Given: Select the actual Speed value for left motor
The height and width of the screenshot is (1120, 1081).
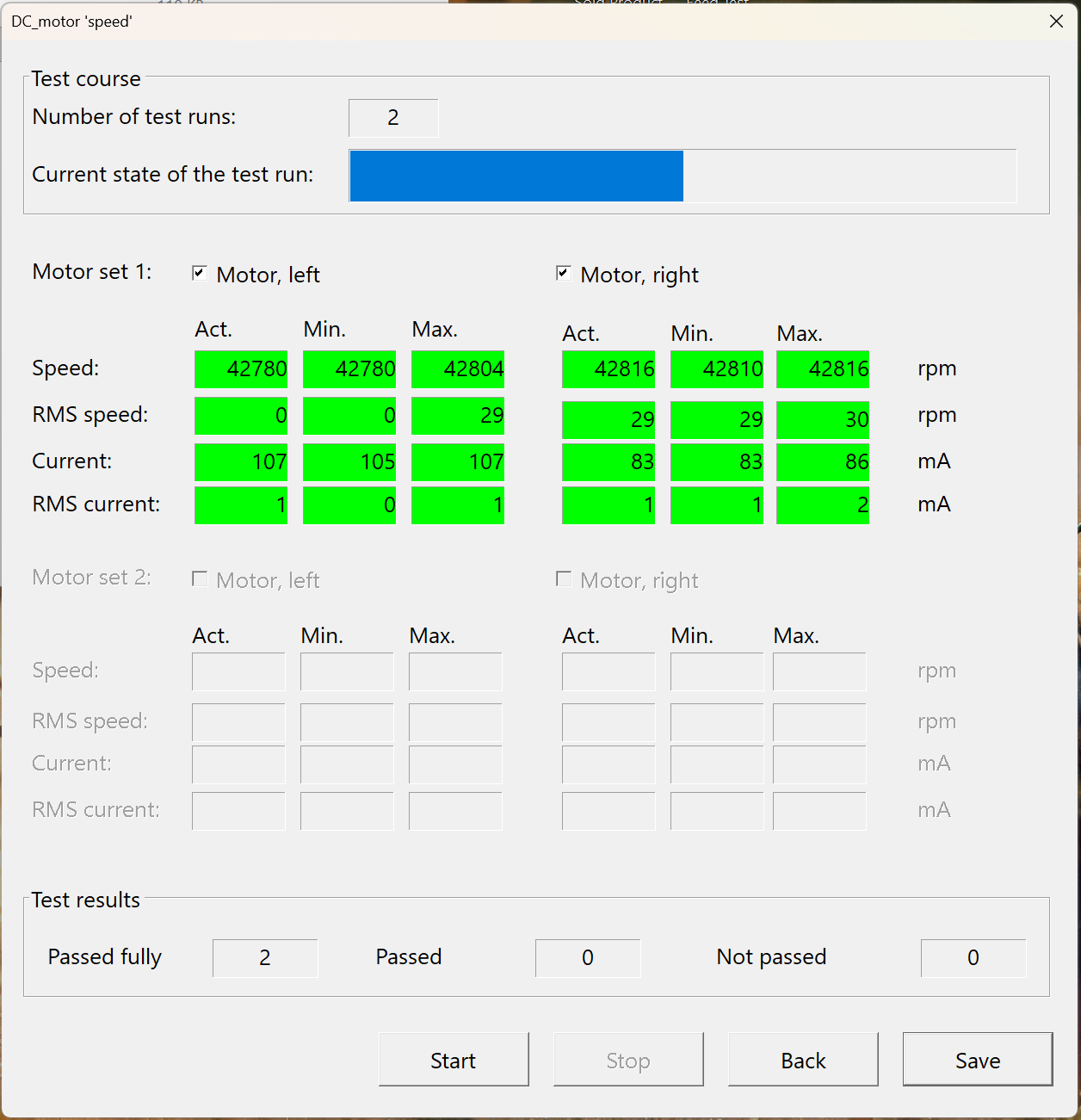Looking at the screenshot, I should point(241,369).
